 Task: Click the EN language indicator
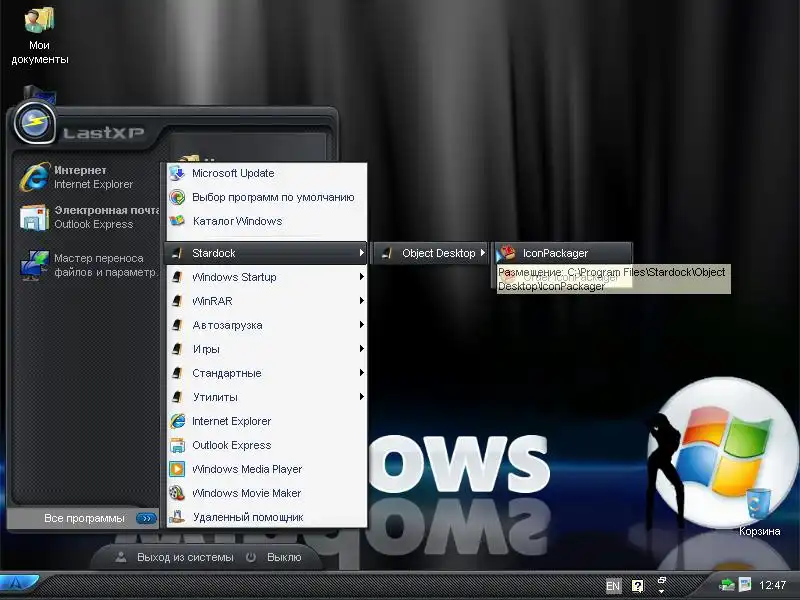613,586
